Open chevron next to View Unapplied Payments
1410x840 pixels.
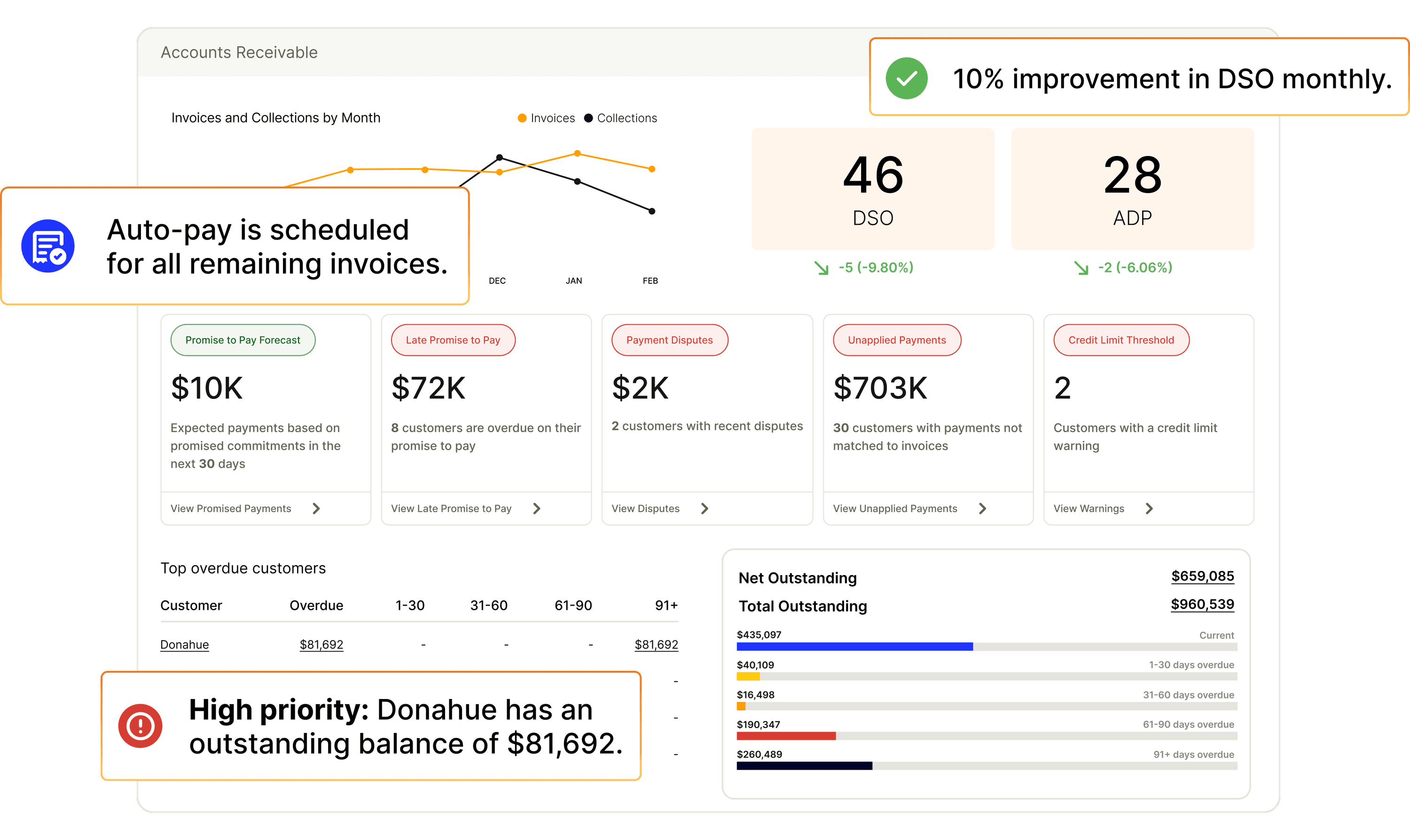pyautogui.click(x=982, y=508)
